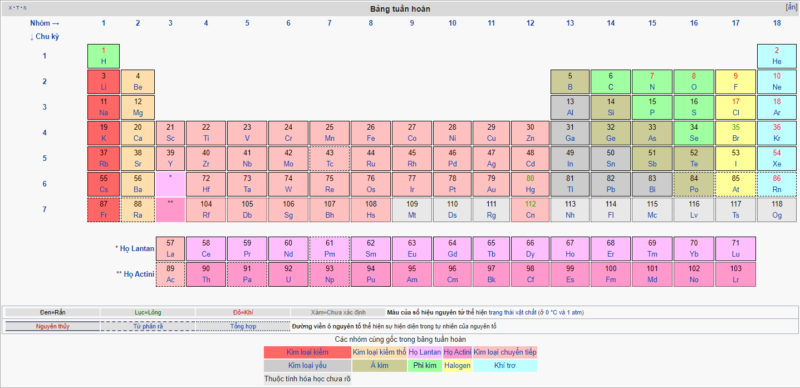Select the Sodium (Na) cell

(x=104, y=107)
